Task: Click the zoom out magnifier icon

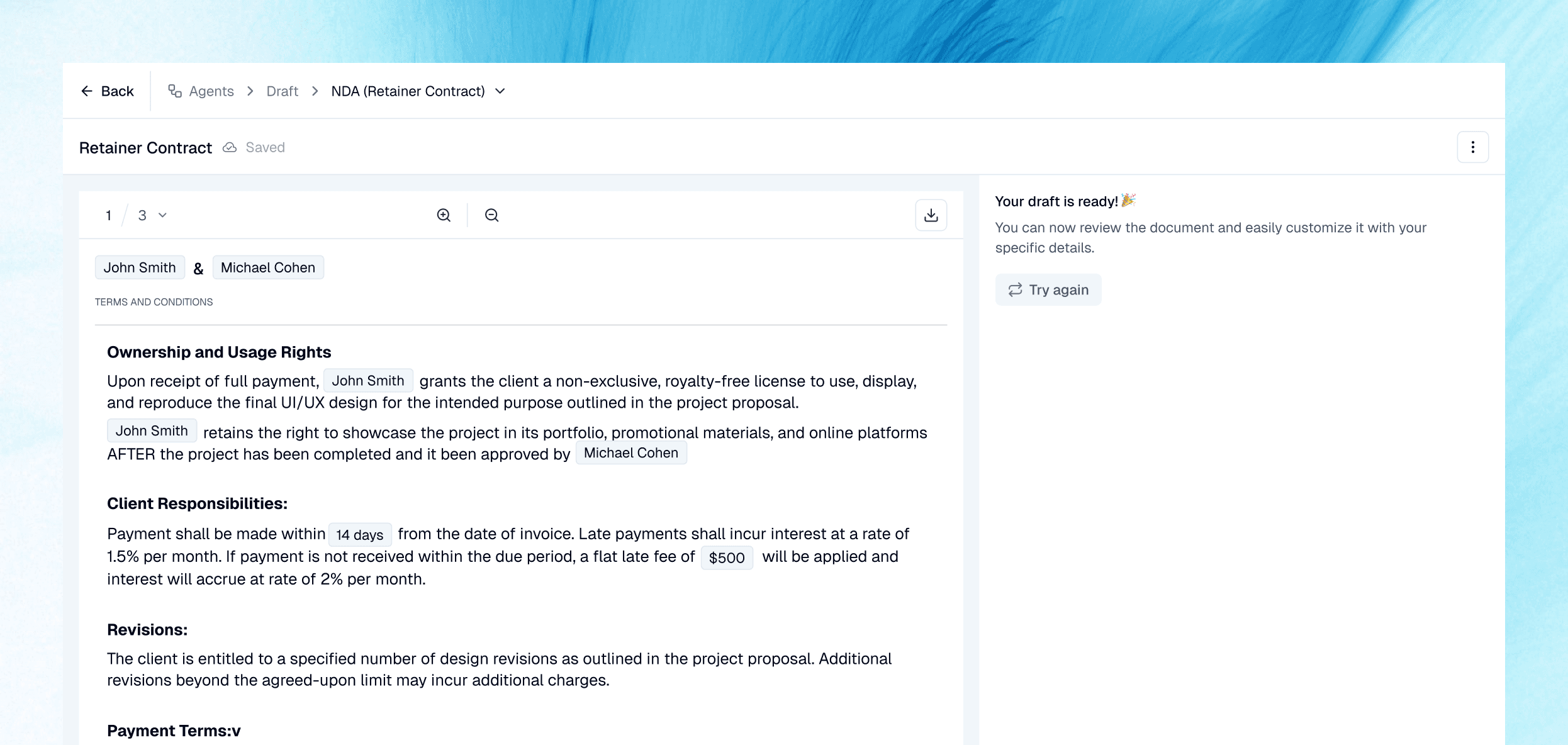Action: 491,215
